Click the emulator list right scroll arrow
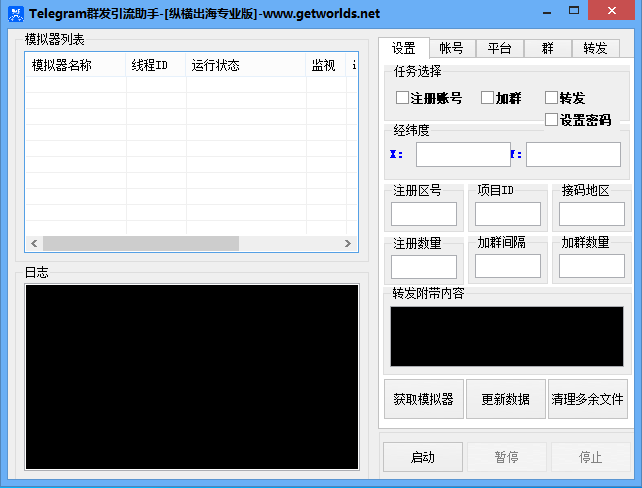The image size is (642, 488). (x=348, y=244)
